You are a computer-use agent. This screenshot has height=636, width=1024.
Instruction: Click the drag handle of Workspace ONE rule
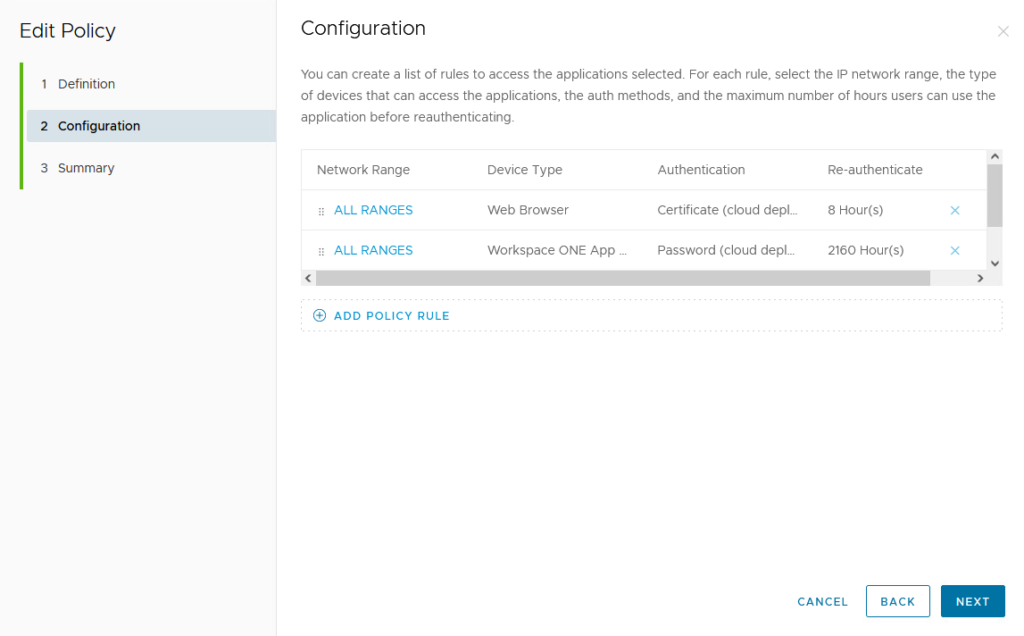pyautogui.click(x=321, y=252)
